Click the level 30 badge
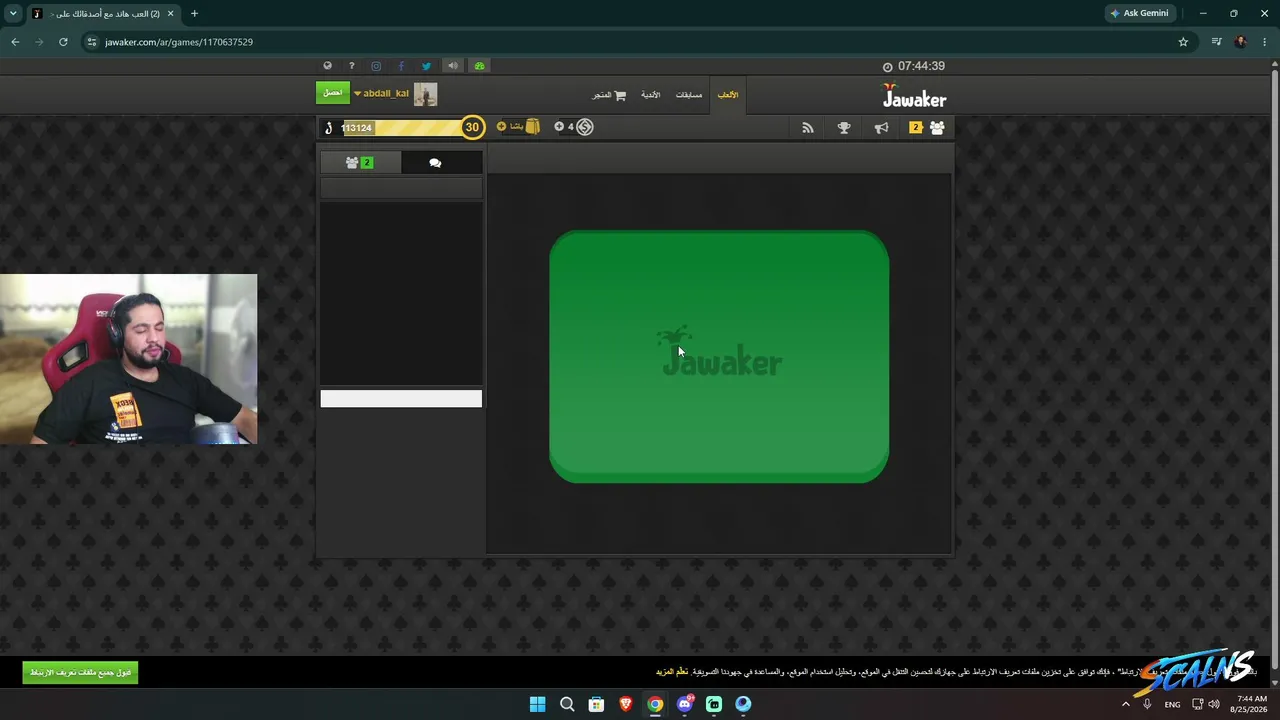Viewport: 1280px width, 720px height. point(472,127)
